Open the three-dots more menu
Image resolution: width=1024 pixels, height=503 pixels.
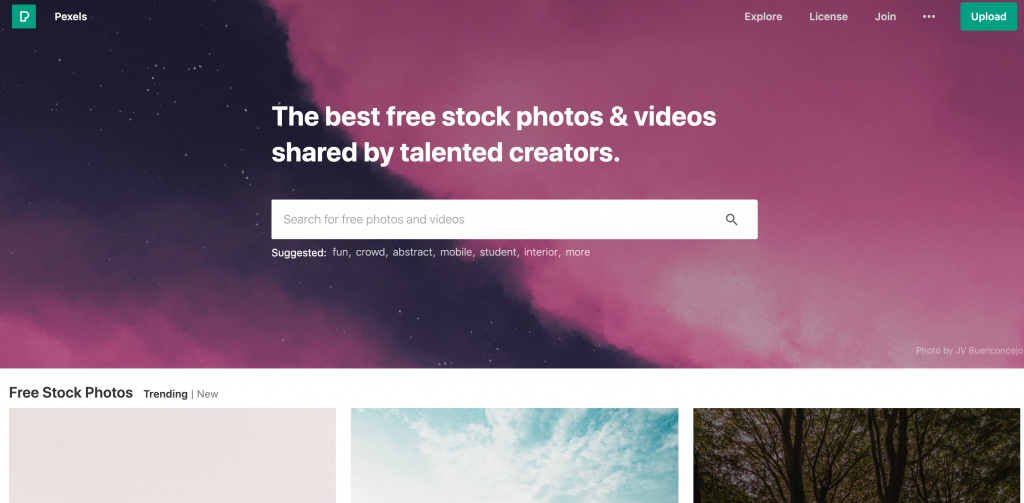[929, 16]
